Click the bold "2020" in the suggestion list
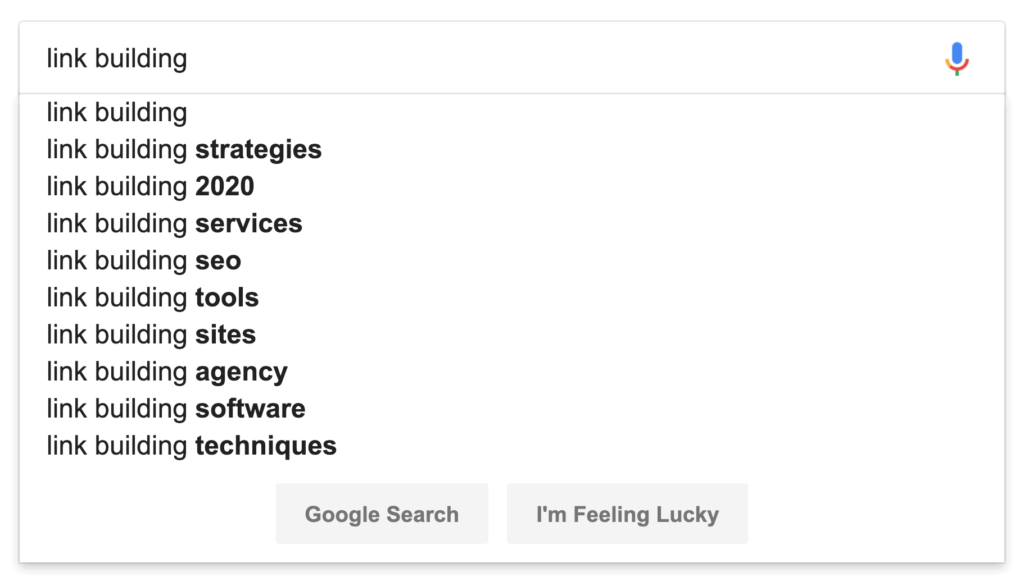1024x582 pixels. (225, 187)
